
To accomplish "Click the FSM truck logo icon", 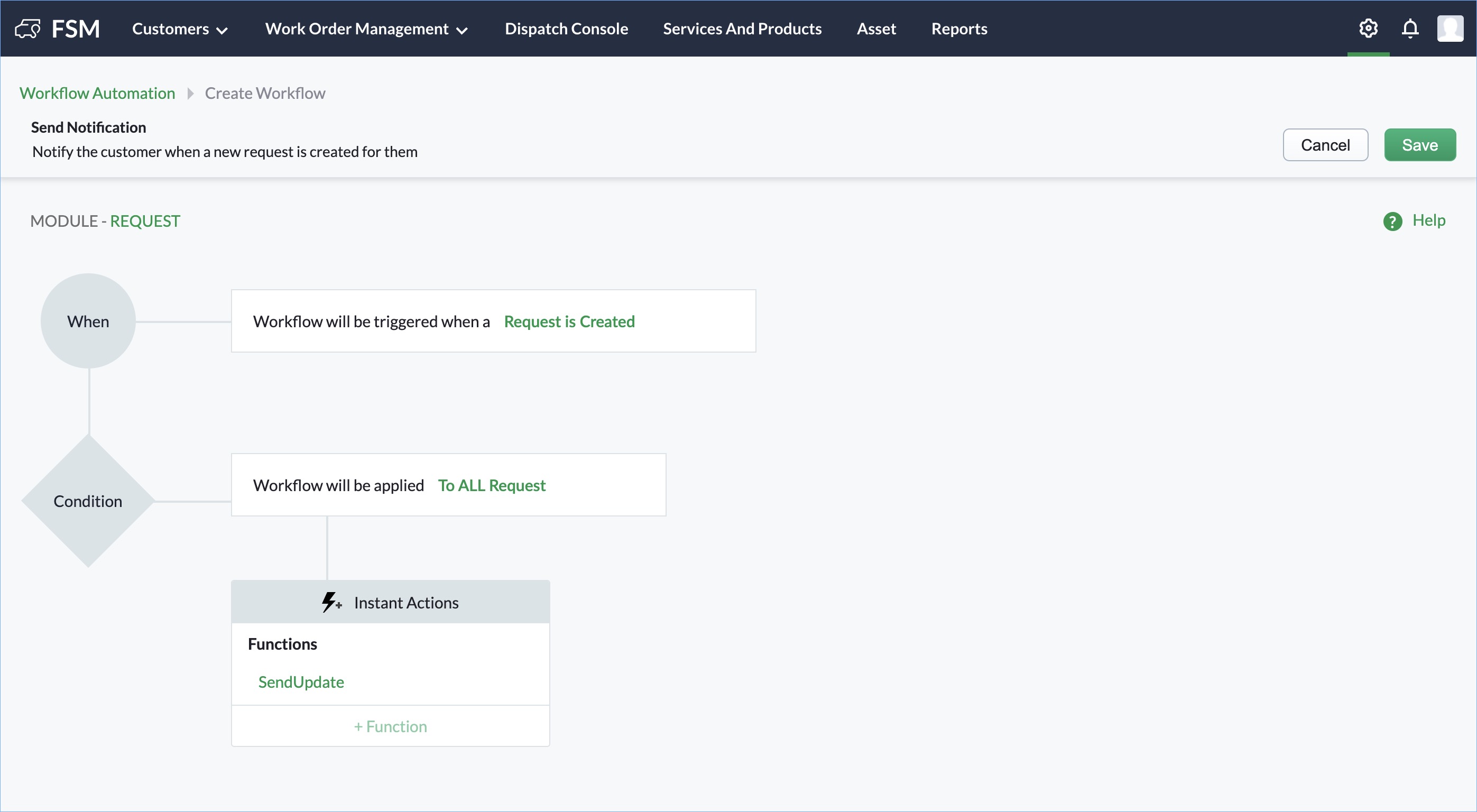I will coord(27,29).
